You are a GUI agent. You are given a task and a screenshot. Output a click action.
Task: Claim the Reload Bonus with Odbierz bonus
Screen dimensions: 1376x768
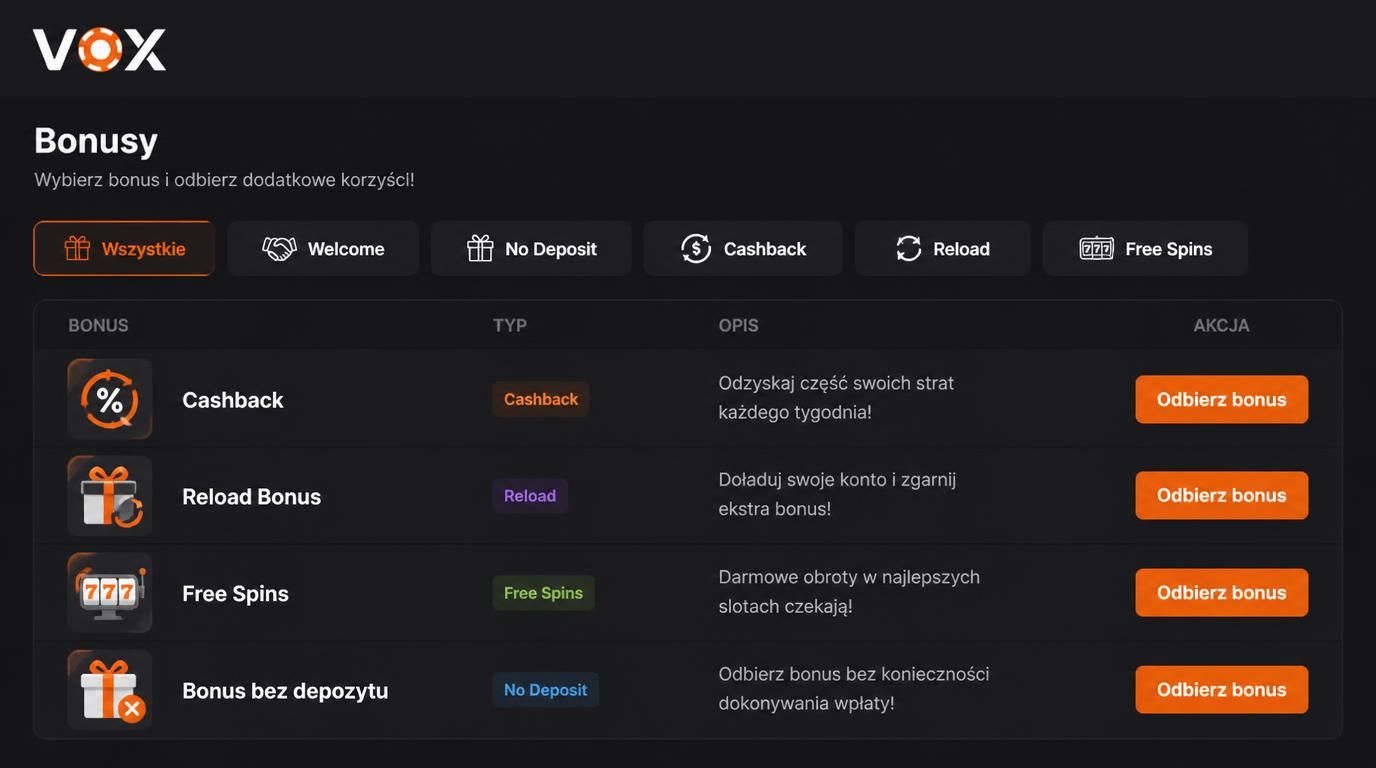[x=1222, y=495]
